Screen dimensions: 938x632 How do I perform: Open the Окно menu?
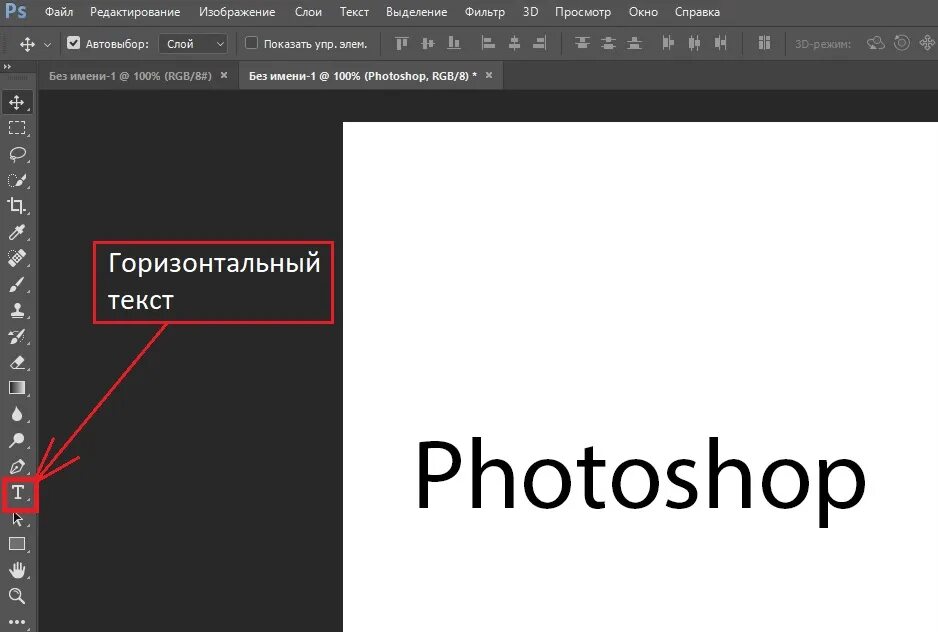click(643, 12)
